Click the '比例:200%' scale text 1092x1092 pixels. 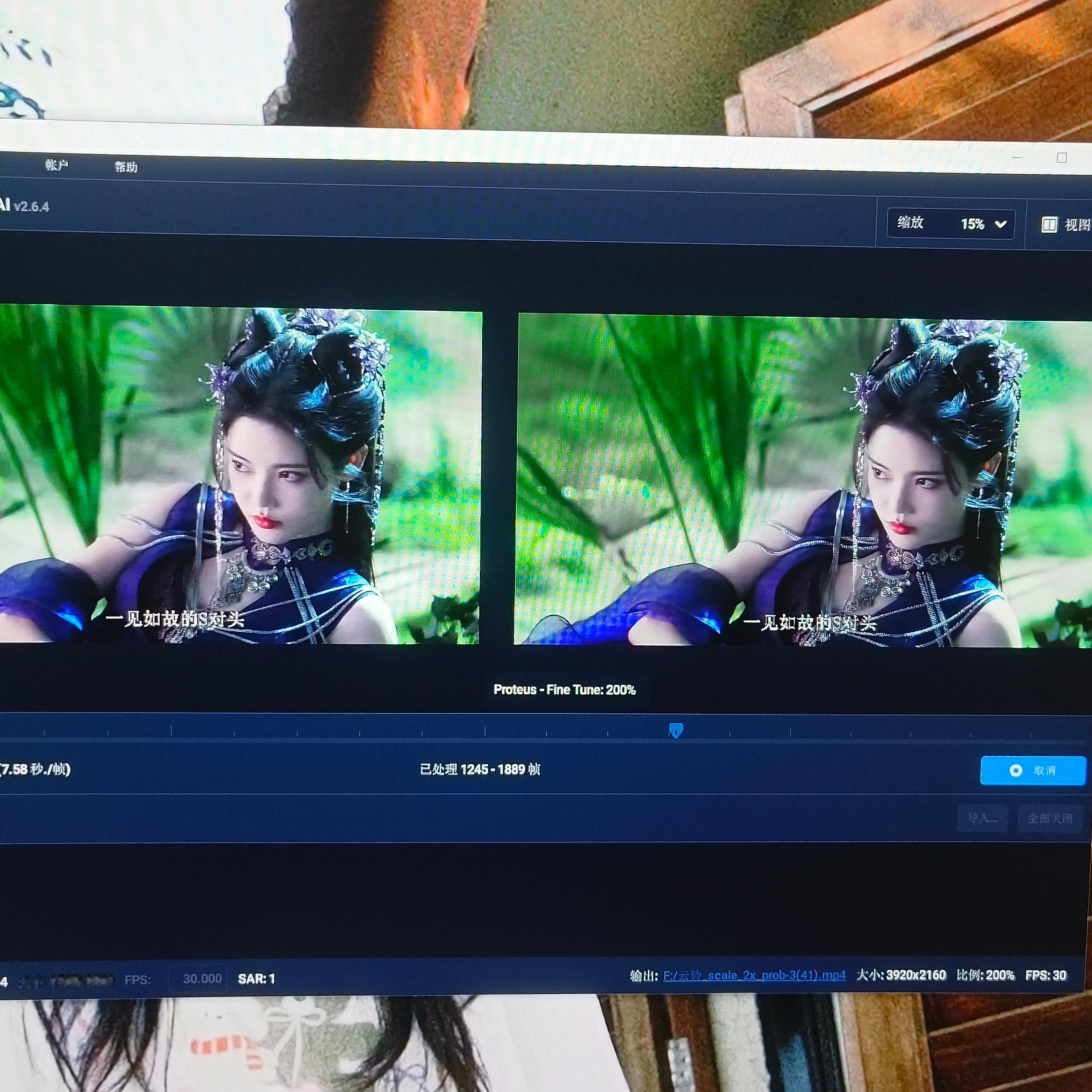(x=985, y=975)
